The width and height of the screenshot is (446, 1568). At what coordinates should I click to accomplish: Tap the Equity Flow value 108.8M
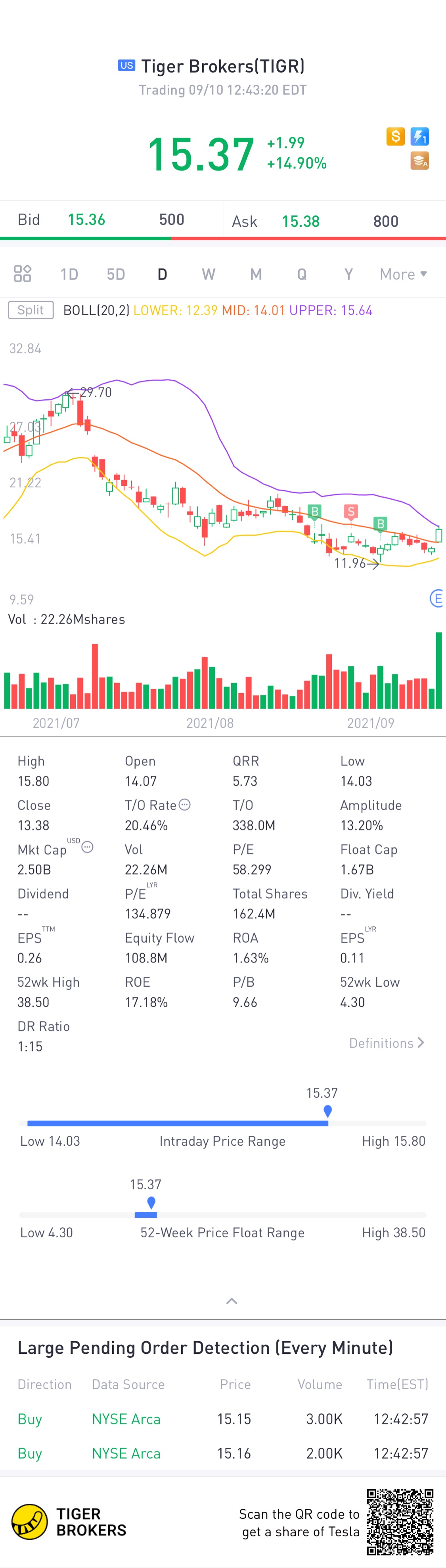[x=146, y=957]
